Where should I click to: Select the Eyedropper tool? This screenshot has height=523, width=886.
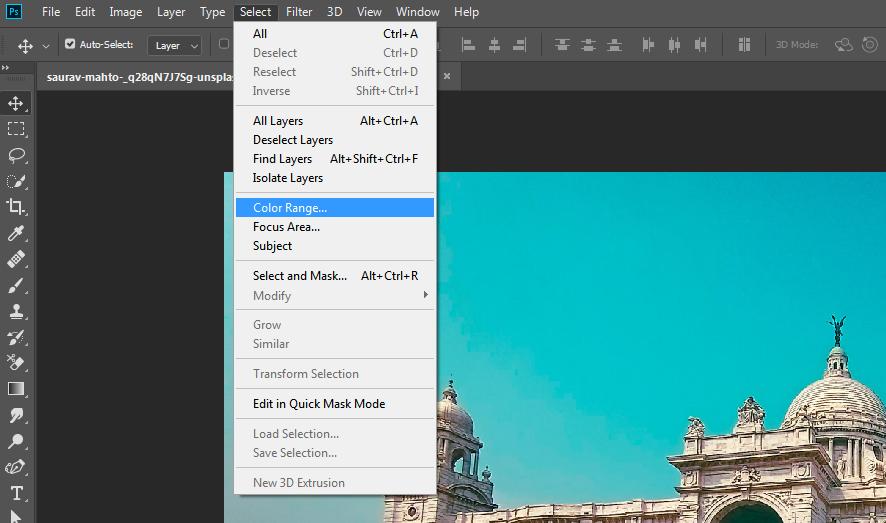point(16,233)
